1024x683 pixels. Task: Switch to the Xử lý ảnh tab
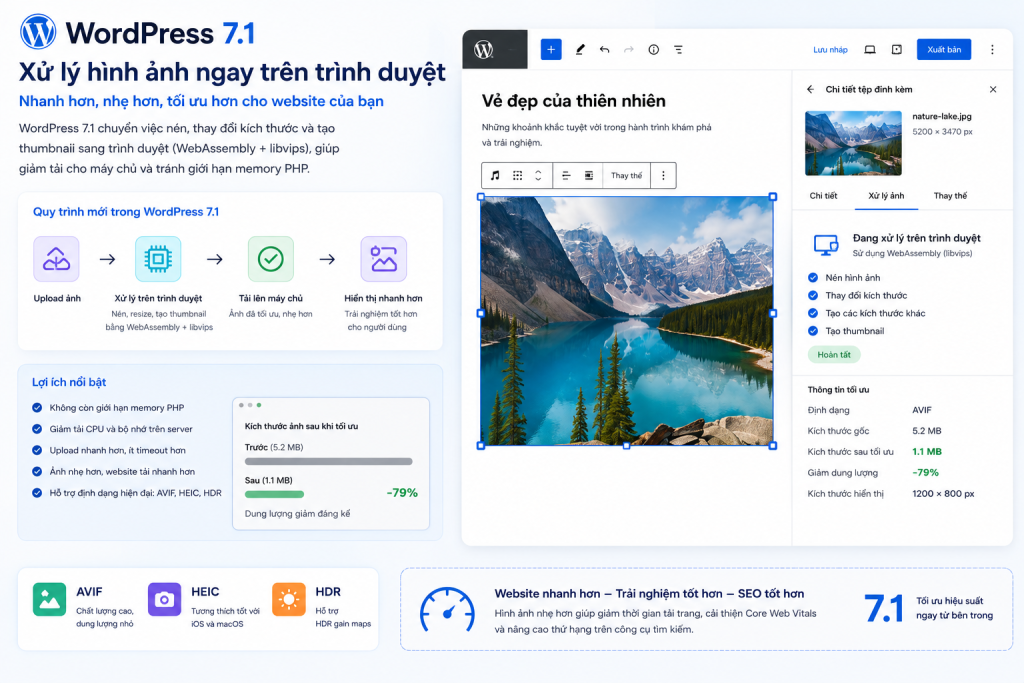coord(886,196)
